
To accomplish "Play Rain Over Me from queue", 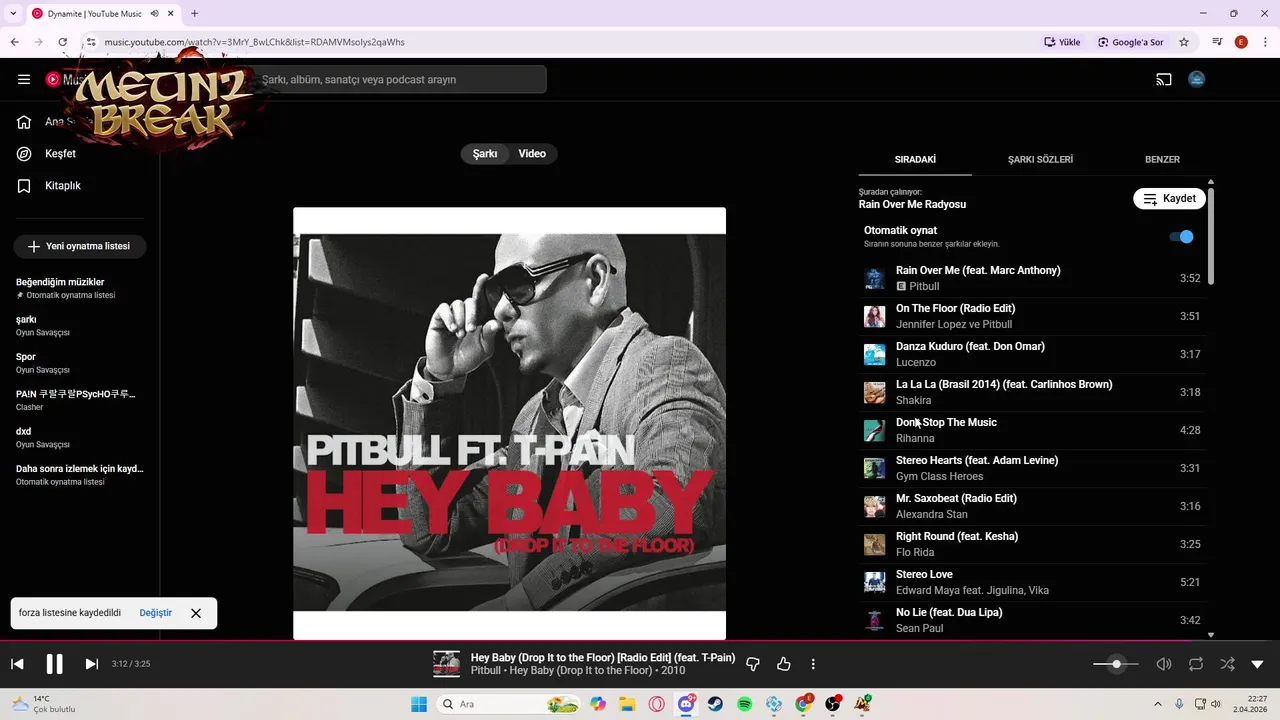I will (x=1032, y=278).
